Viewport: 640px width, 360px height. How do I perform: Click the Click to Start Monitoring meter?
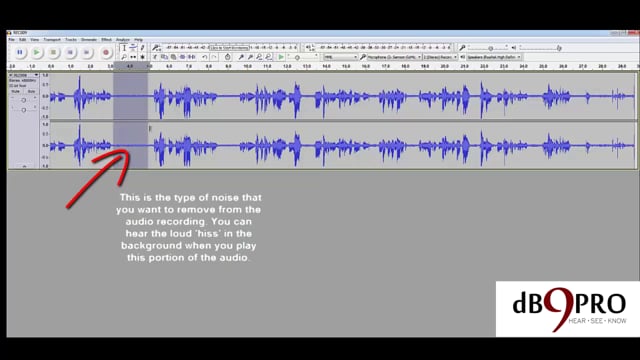tap(229, 48)
